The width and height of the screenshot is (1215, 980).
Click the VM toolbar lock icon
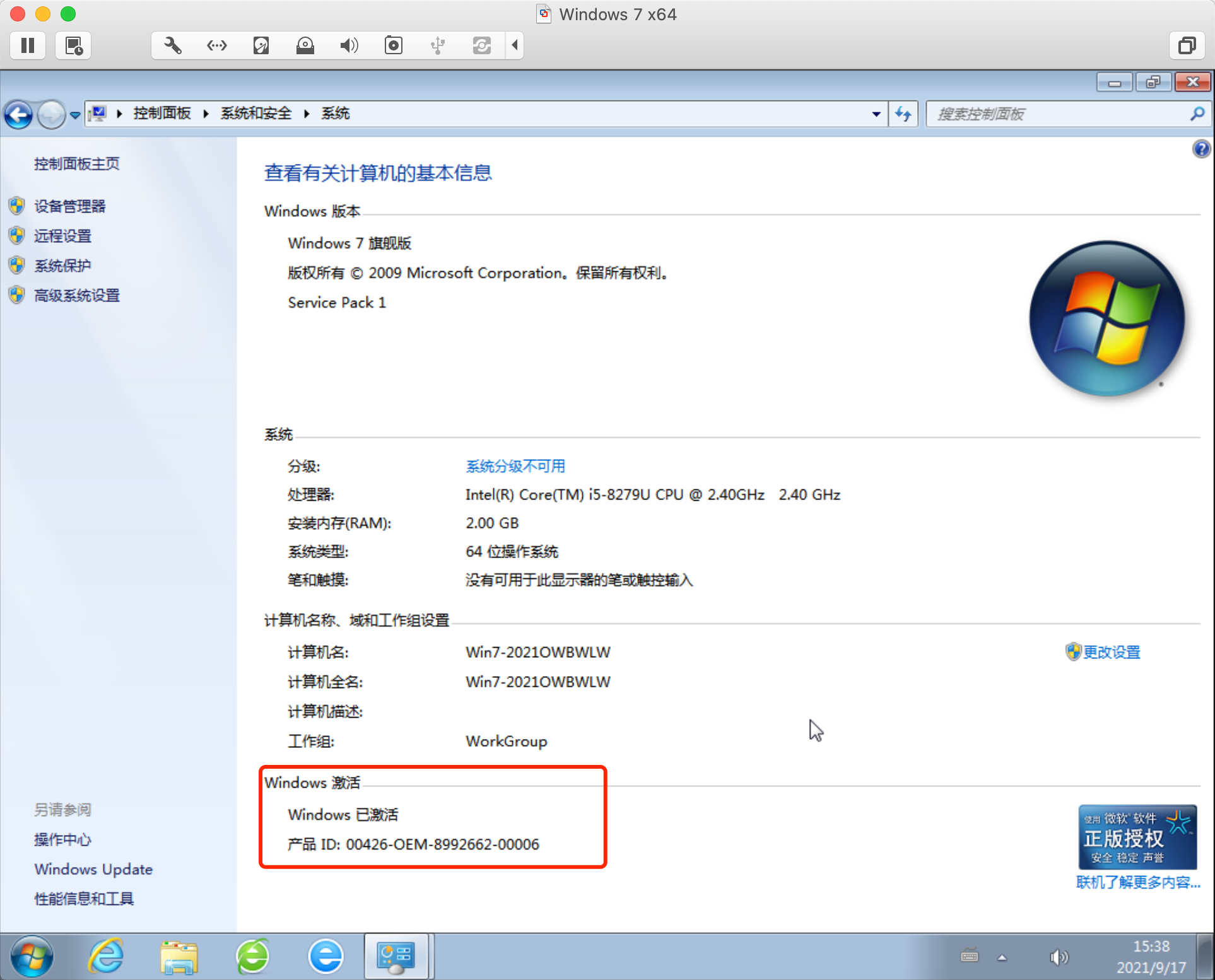305,45
